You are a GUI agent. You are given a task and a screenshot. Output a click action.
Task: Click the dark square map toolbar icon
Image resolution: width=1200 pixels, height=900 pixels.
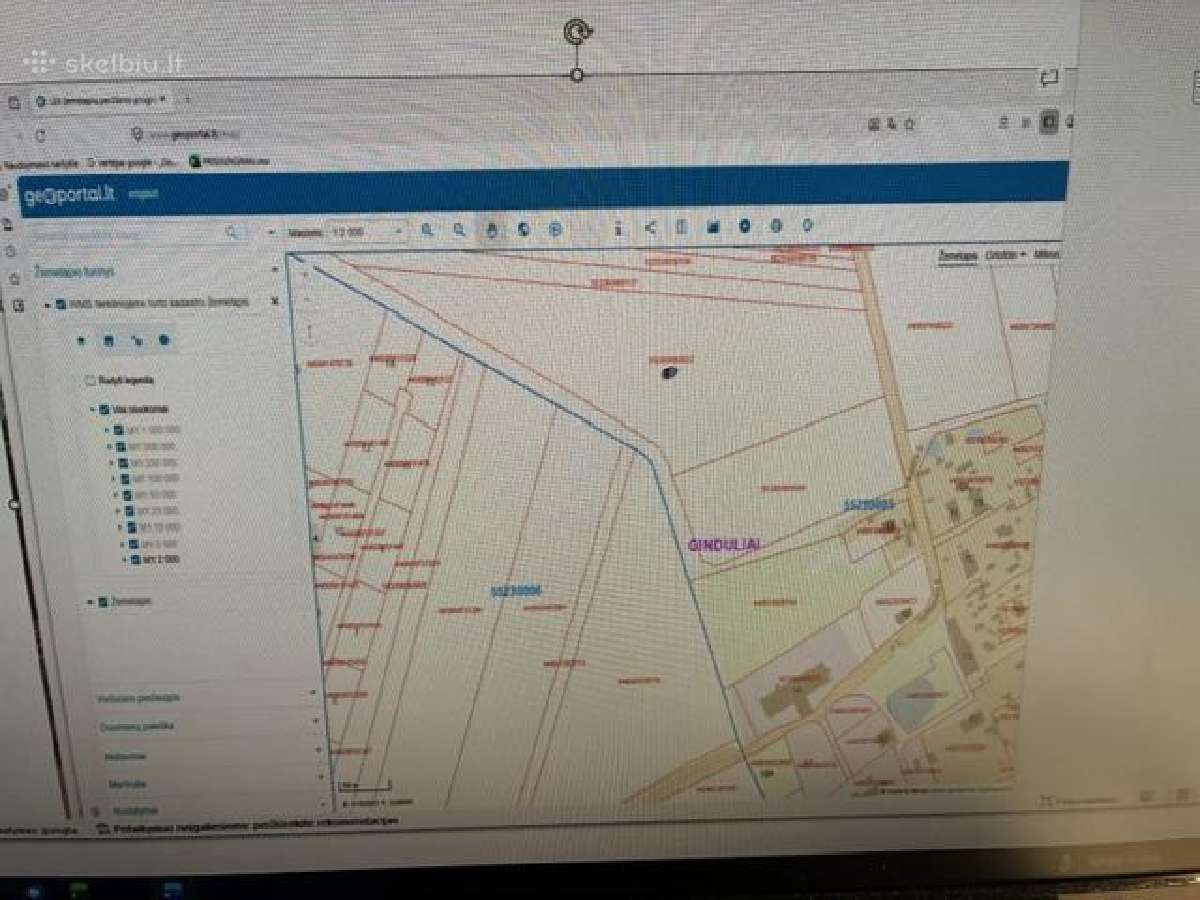pos(714,227)
